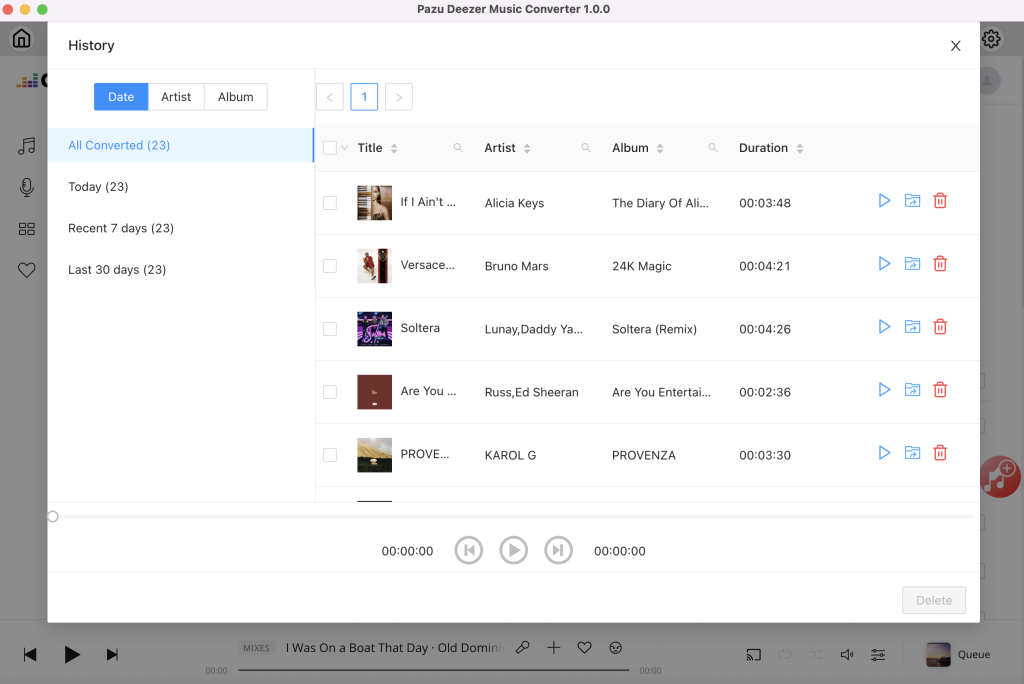
Task: Sort the list by Duration column
Action: tap(800, 148)
